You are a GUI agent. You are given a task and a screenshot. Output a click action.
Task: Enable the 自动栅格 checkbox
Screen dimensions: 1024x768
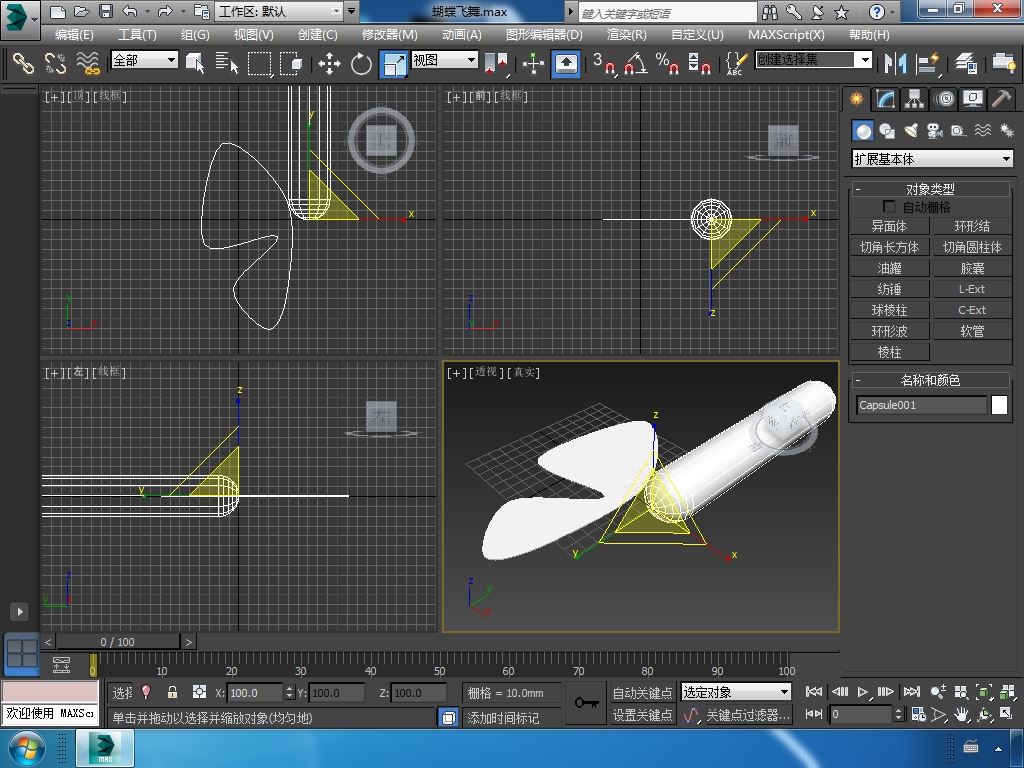click(889, 207)
